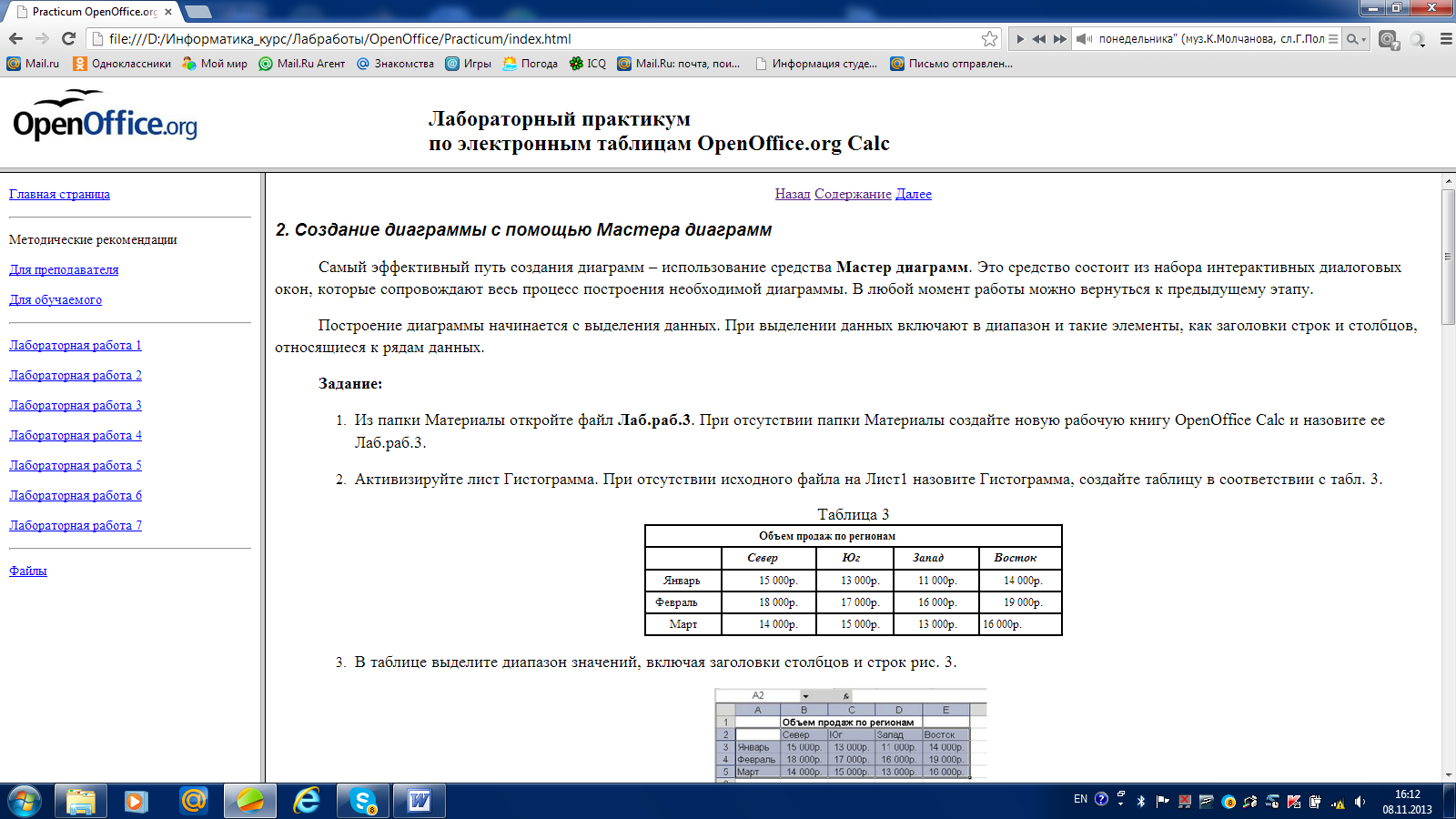The image size is (1456, 819).
Task: Open a new browser tab
Action: tap(197, 12)
